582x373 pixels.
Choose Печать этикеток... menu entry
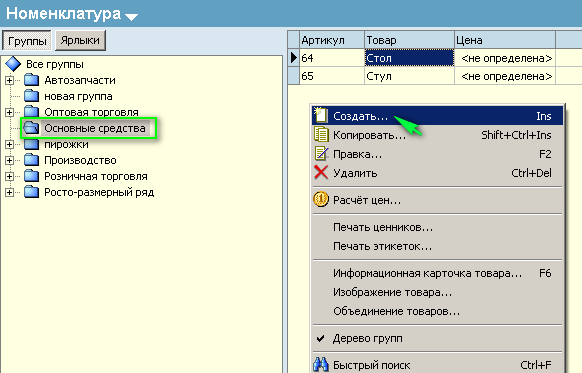pyautogui.click(x=437, y=246)
